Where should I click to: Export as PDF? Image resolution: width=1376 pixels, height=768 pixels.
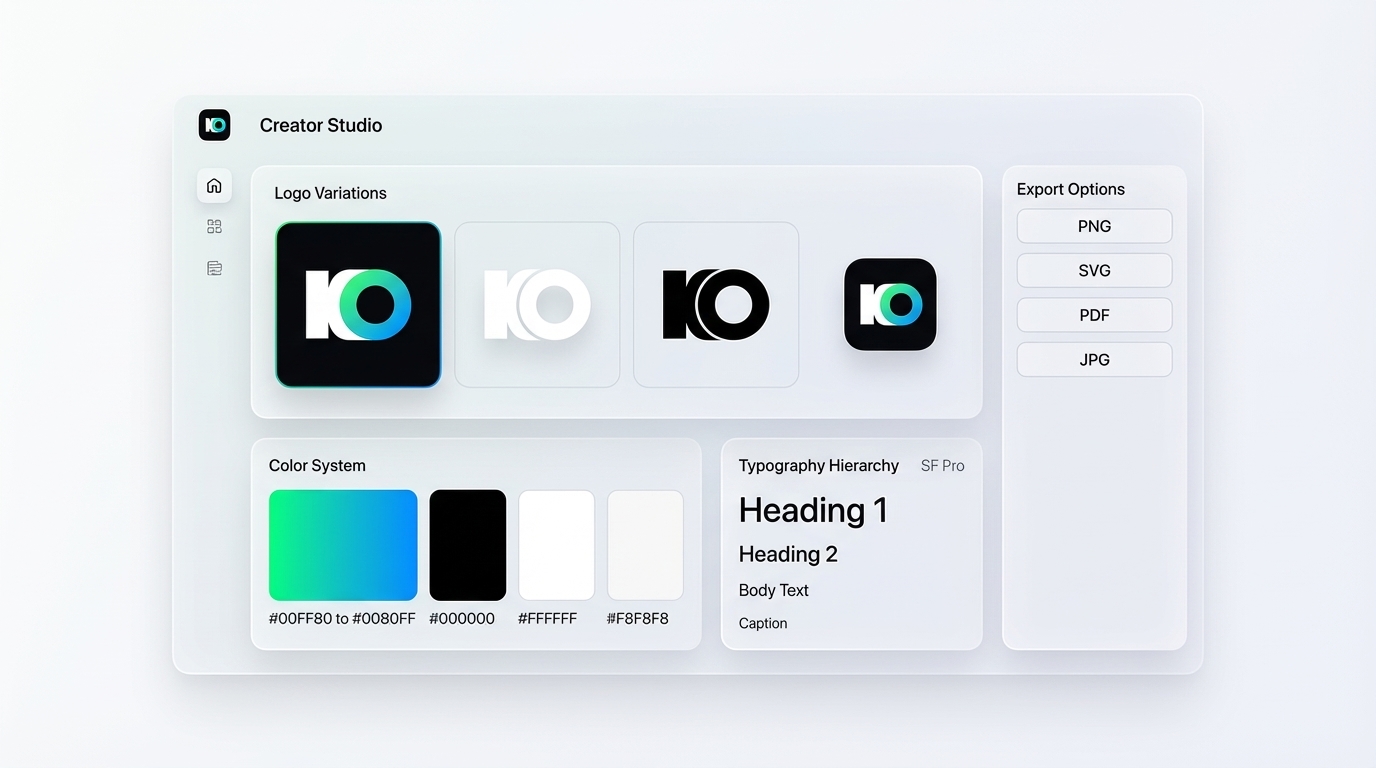(1094, 315)
